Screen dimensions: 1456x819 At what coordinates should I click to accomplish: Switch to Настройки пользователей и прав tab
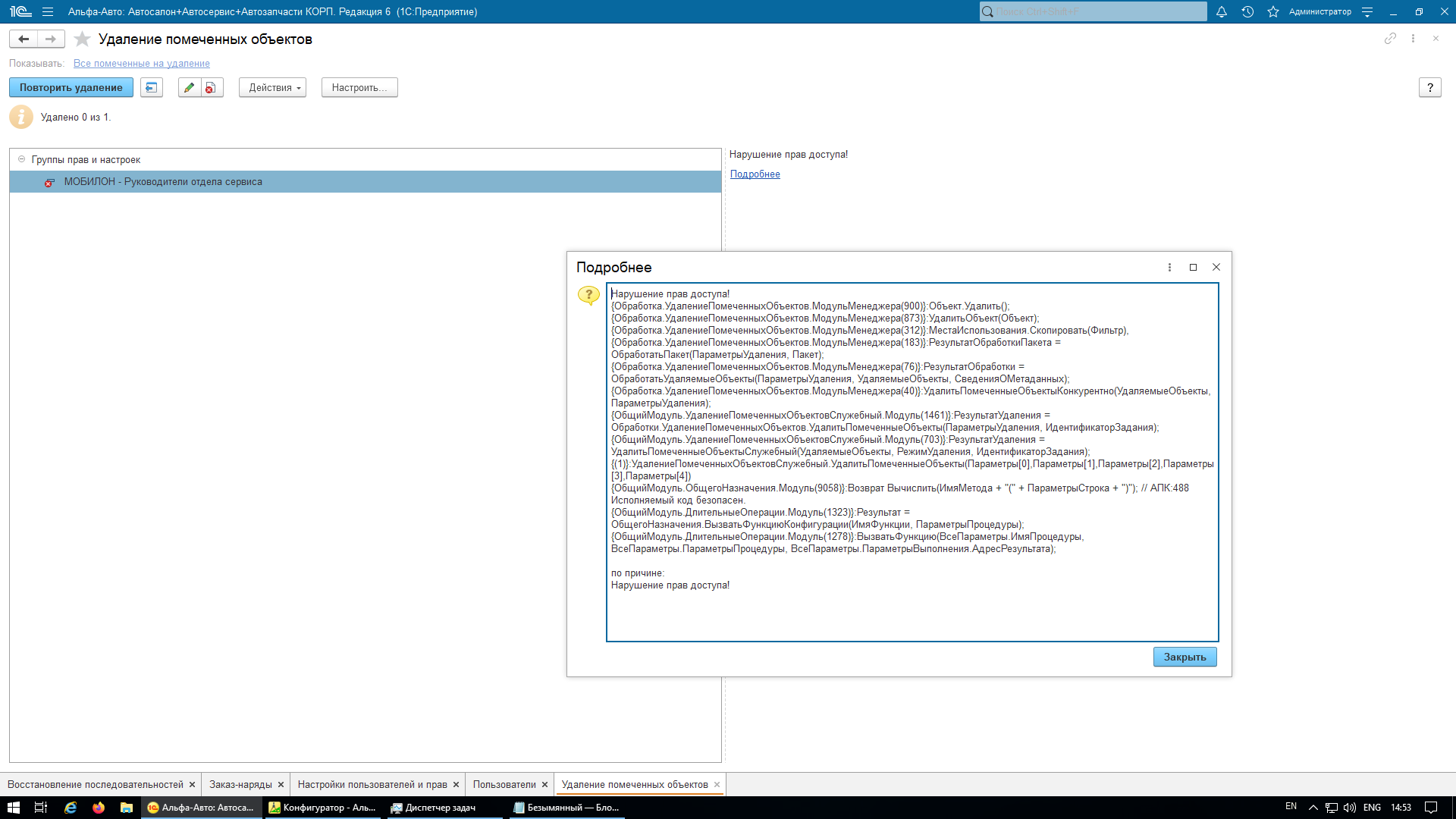coord(372,785)
